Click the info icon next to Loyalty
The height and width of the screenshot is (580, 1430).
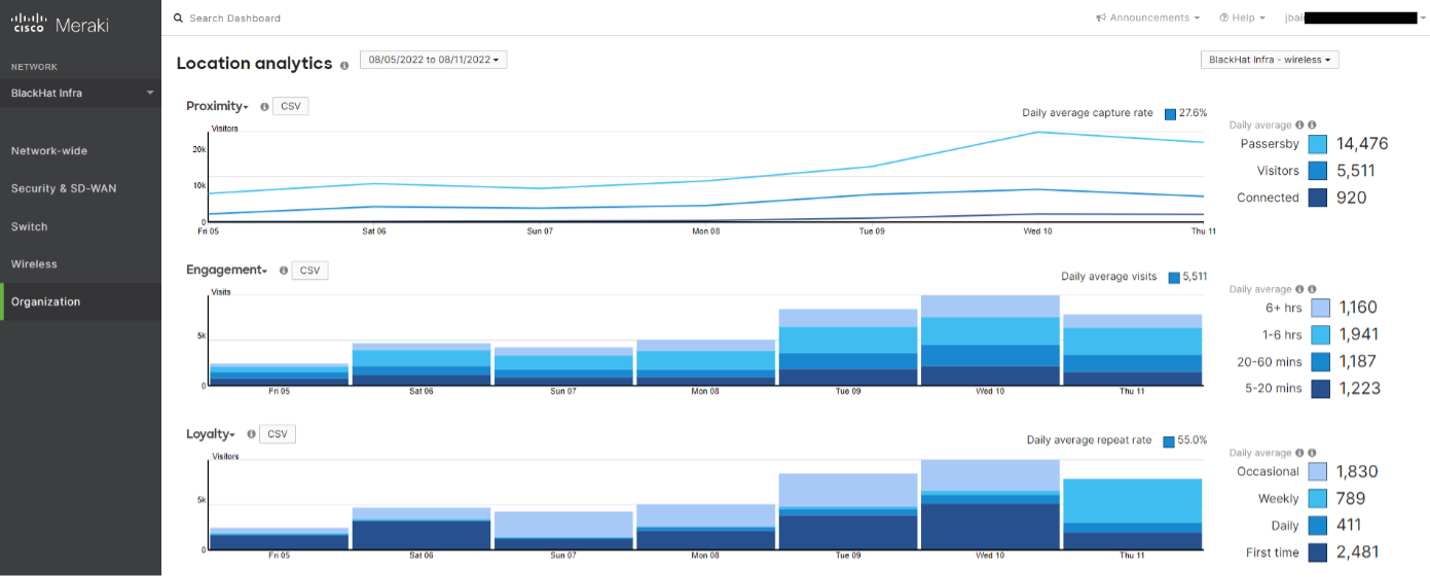(x=252, y=435)
